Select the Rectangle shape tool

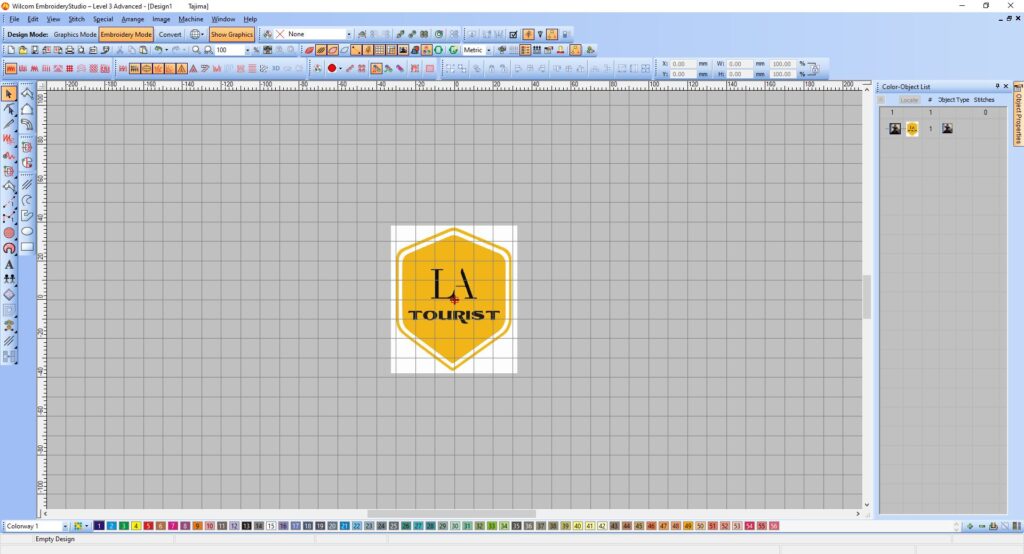click(27, 247)
